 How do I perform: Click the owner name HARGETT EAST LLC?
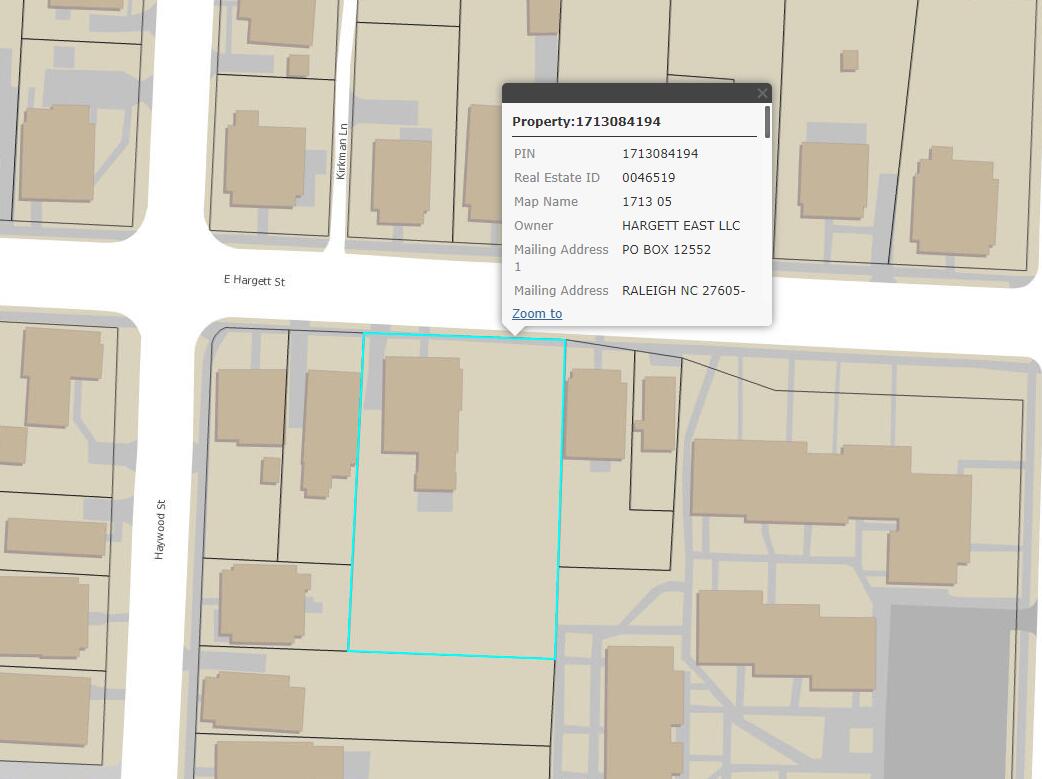(x=681, y=226)
